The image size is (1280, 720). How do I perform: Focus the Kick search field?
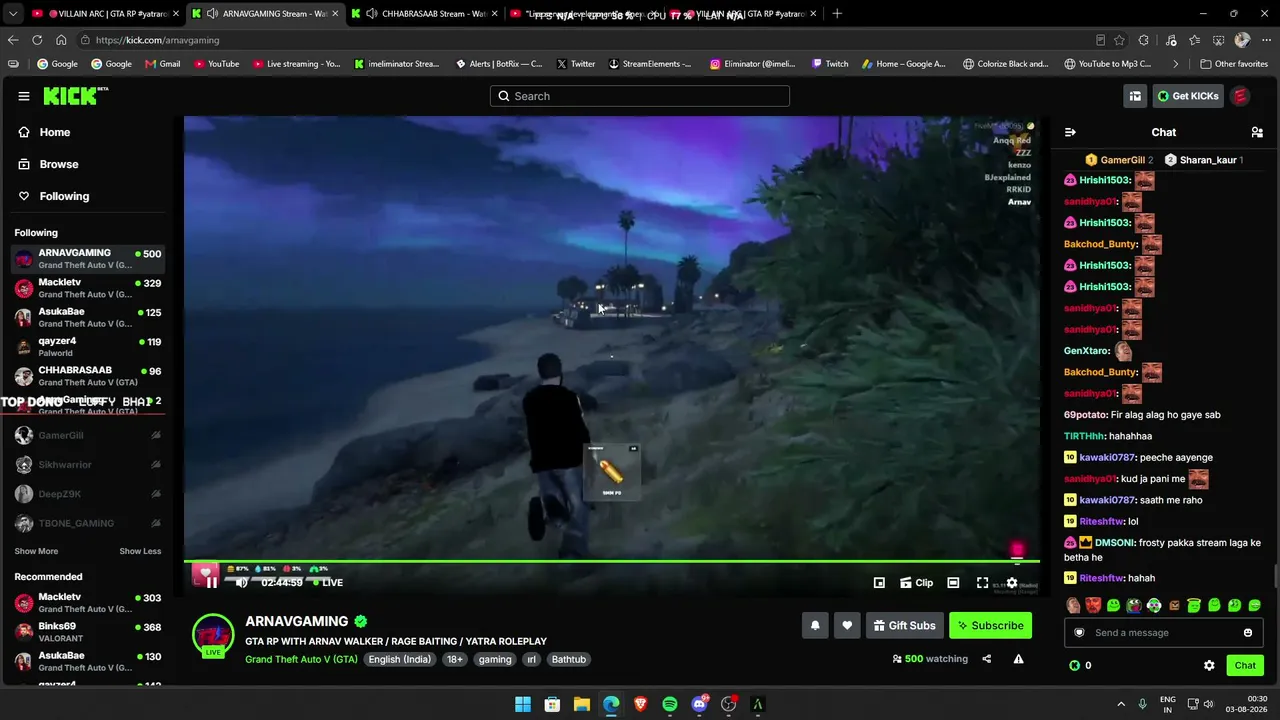(640, 96)
